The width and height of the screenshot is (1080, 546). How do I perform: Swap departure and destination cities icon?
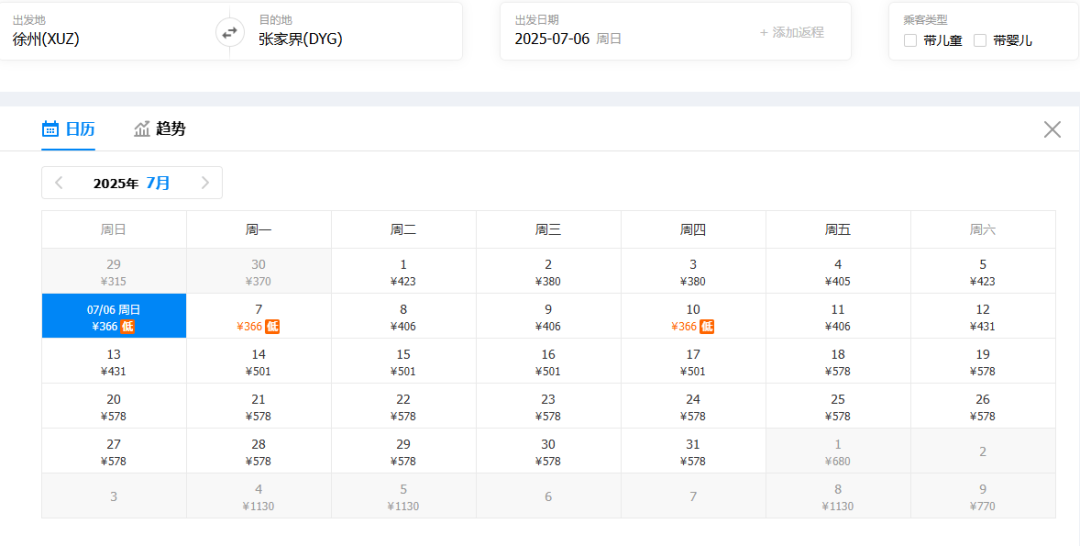[x=229, y=32]
